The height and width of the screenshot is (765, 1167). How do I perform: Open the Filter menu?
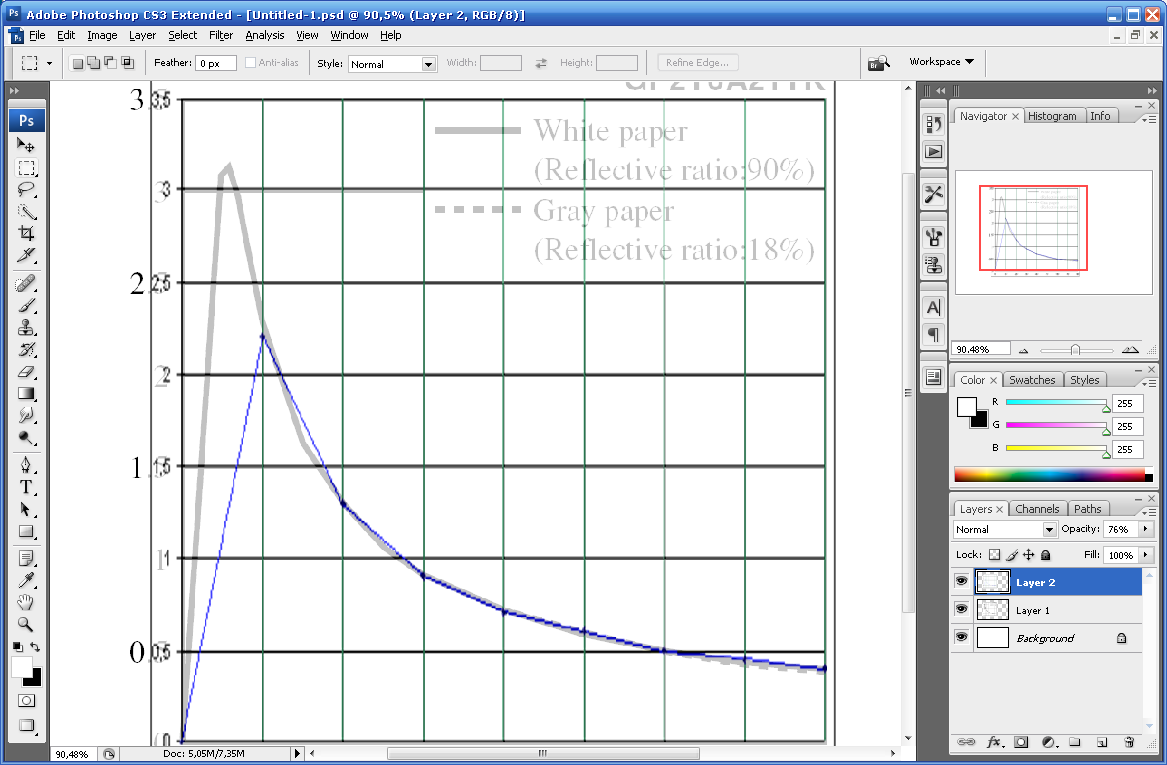(221, 35)
